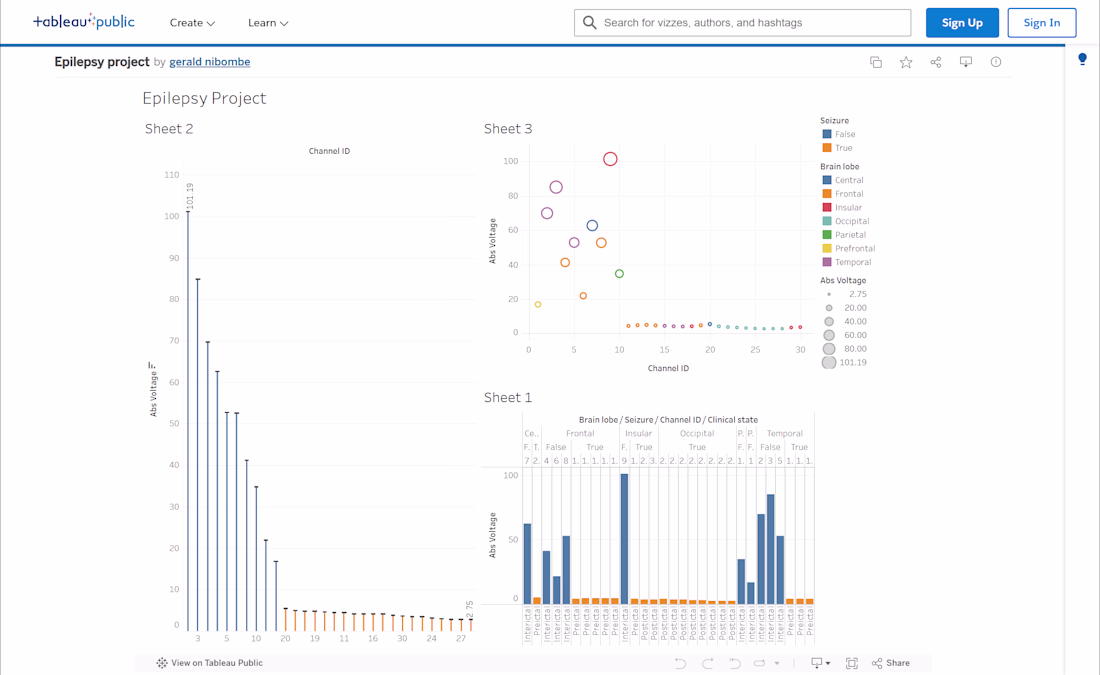Click the Sheet 1 title
The width and height of the screenshot is (1100, 675).
508,397
